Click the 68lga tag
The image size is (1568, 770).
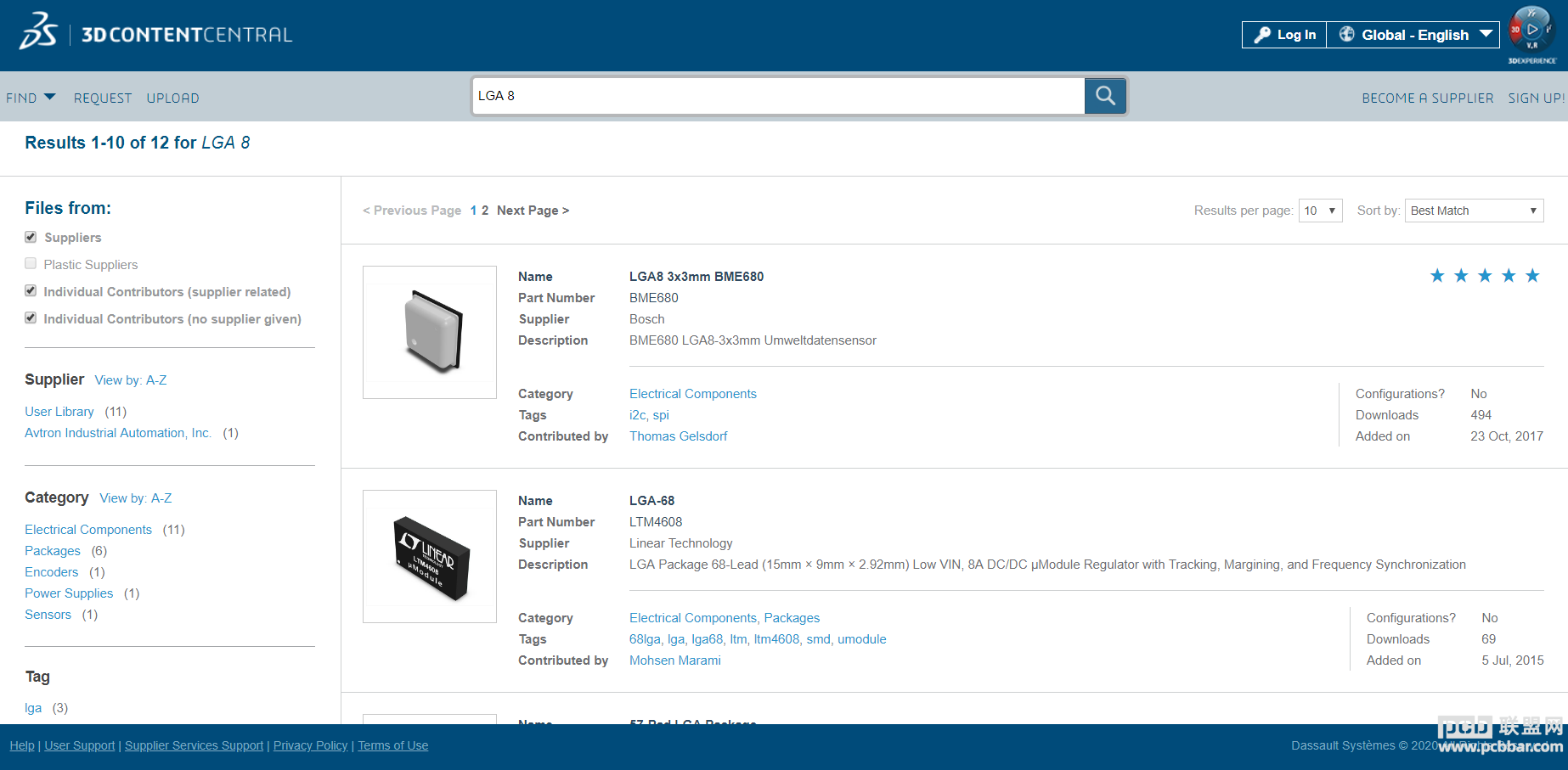[645, 639]
